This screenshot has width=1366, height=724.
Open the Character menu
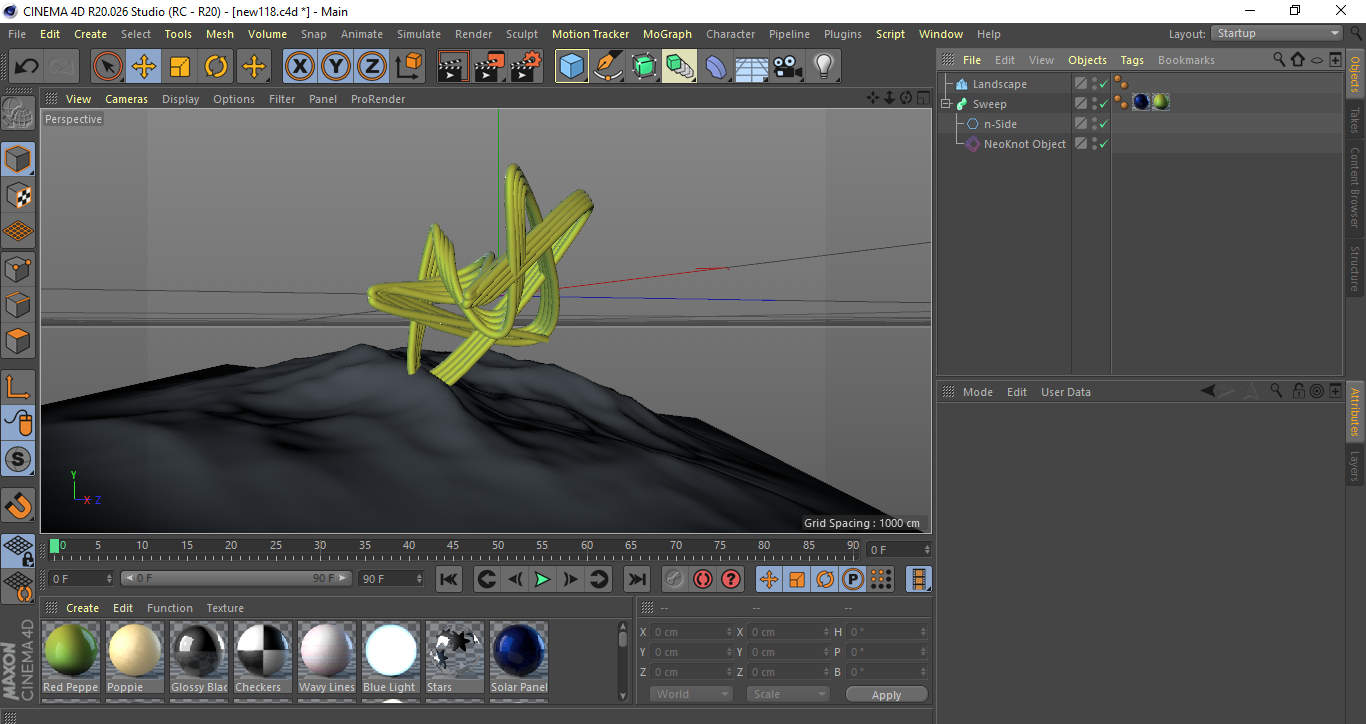[x=730, y=34]
